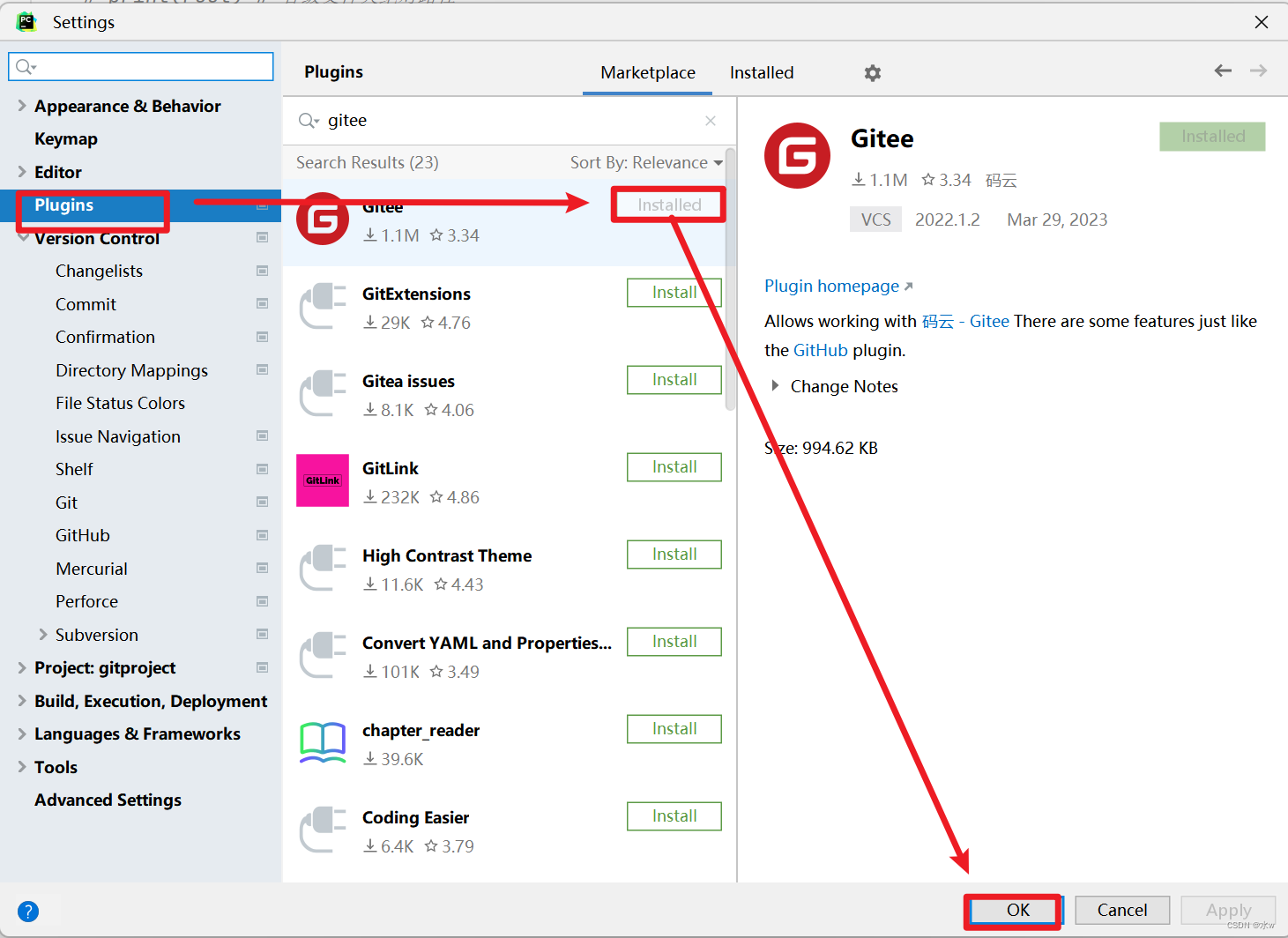Select Keymap in settings tree
This screenshot has height=938, width=1288.
tap(66, 138)
